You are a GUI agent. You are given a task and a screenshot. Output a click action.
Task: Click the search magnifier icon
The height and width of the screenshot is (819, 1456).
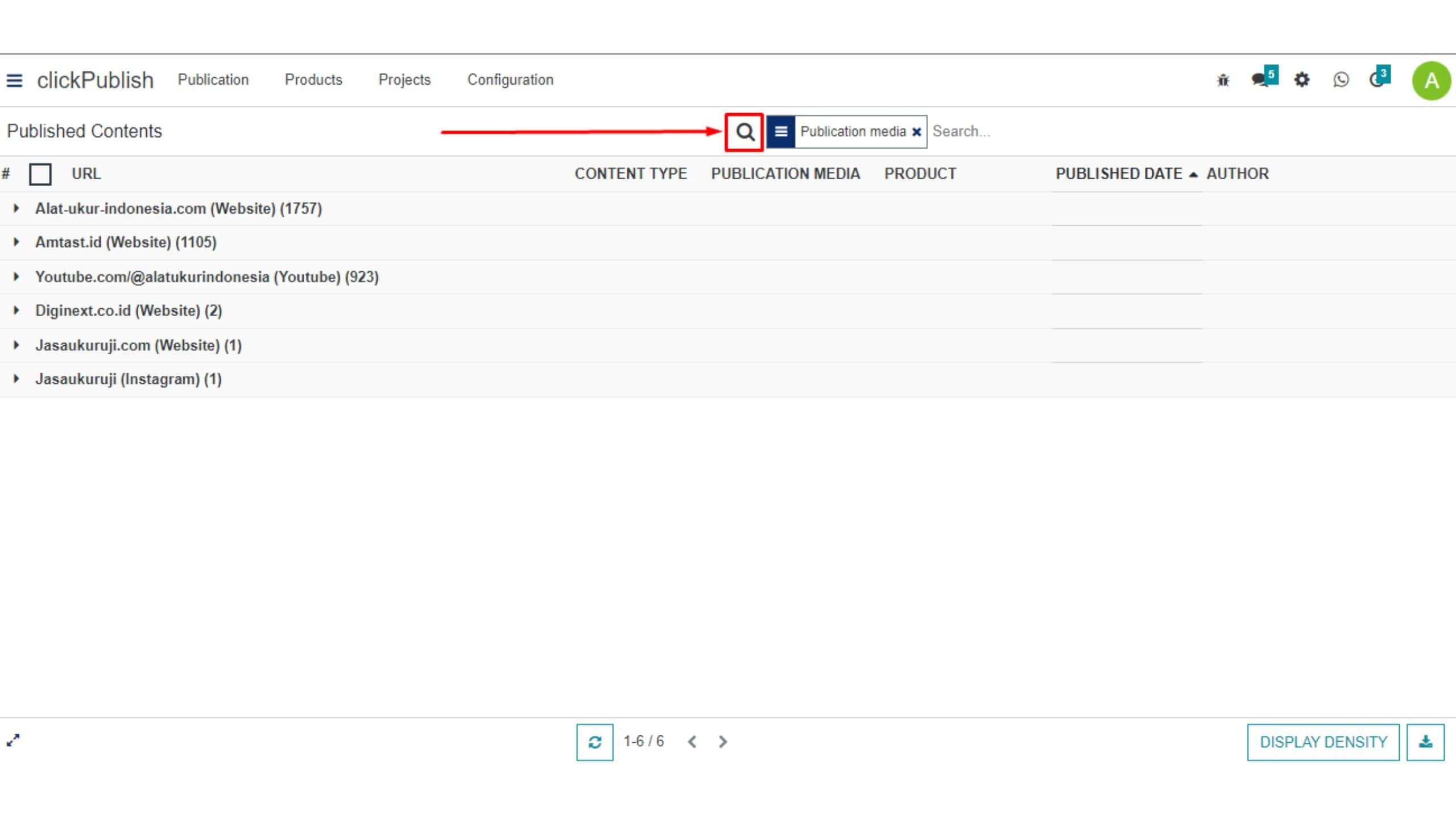744,132
